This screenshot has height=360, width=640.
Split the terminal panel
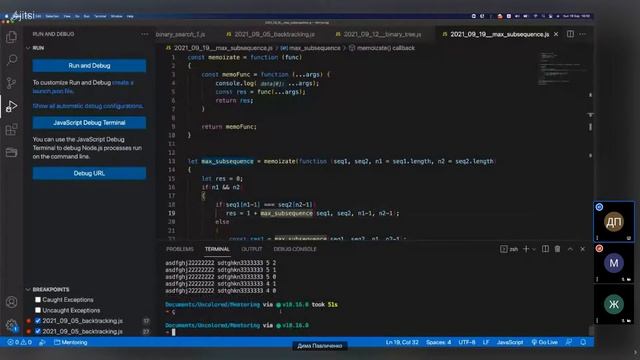545,249
